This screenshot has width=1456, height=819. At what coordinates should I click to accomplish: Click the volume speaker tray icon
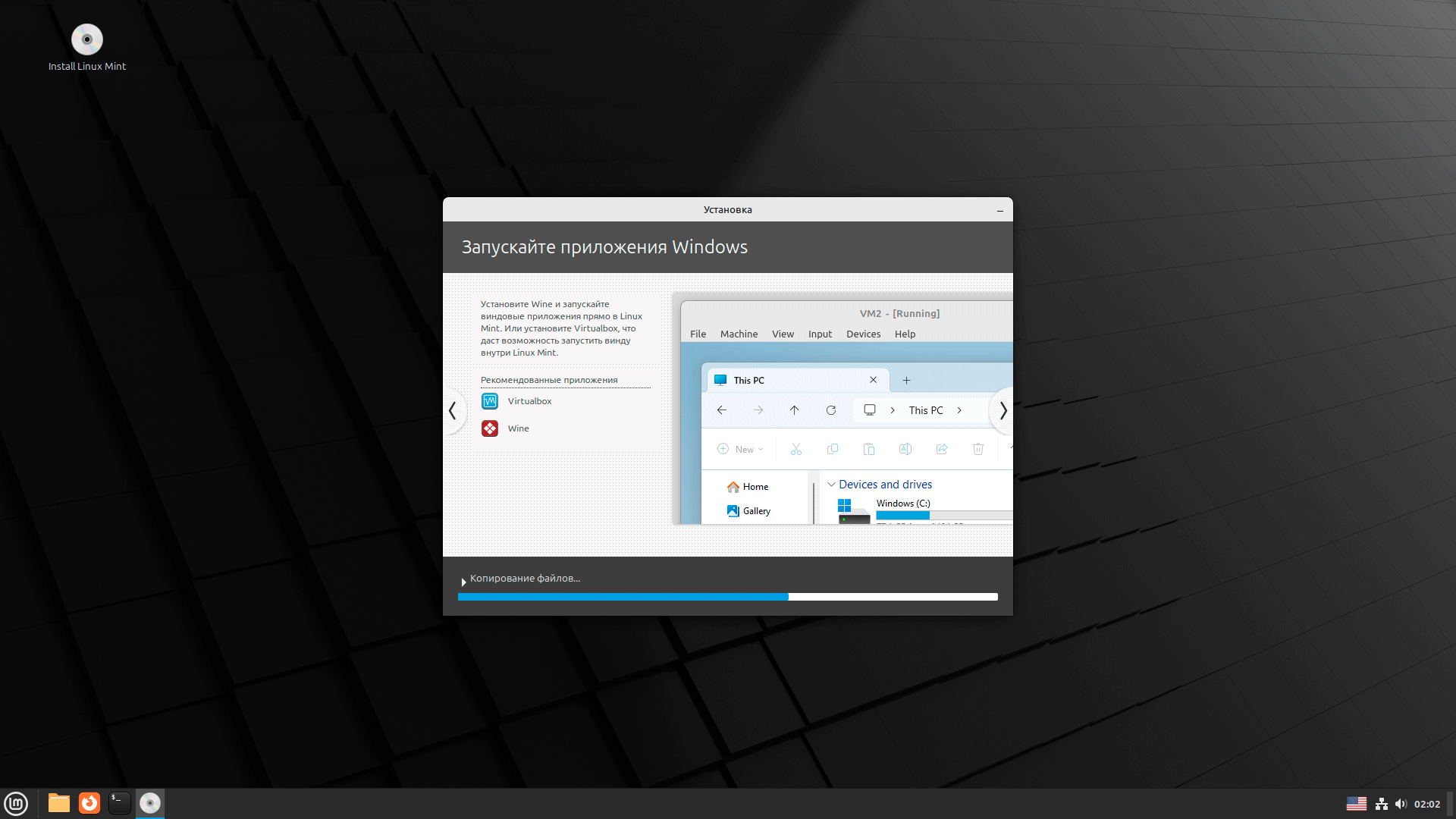click(1400, 804)
